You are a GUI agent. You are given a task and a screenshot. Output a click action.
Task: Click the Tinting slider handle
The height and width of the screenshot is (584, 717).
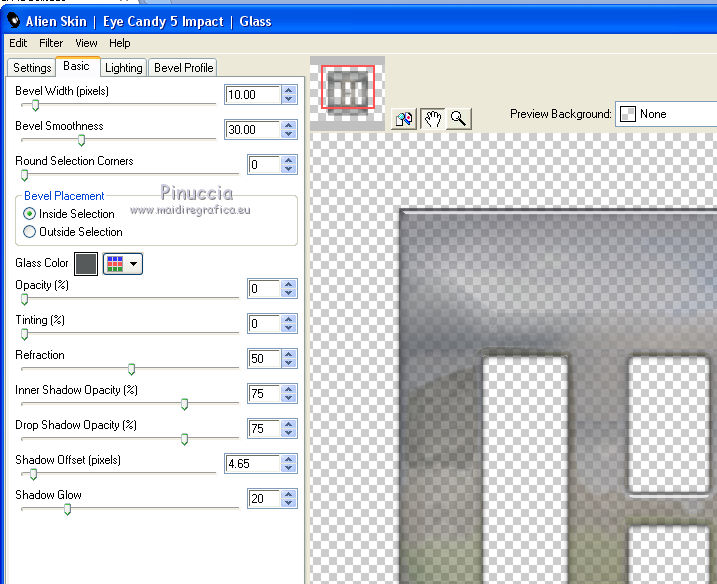point(25,334)
